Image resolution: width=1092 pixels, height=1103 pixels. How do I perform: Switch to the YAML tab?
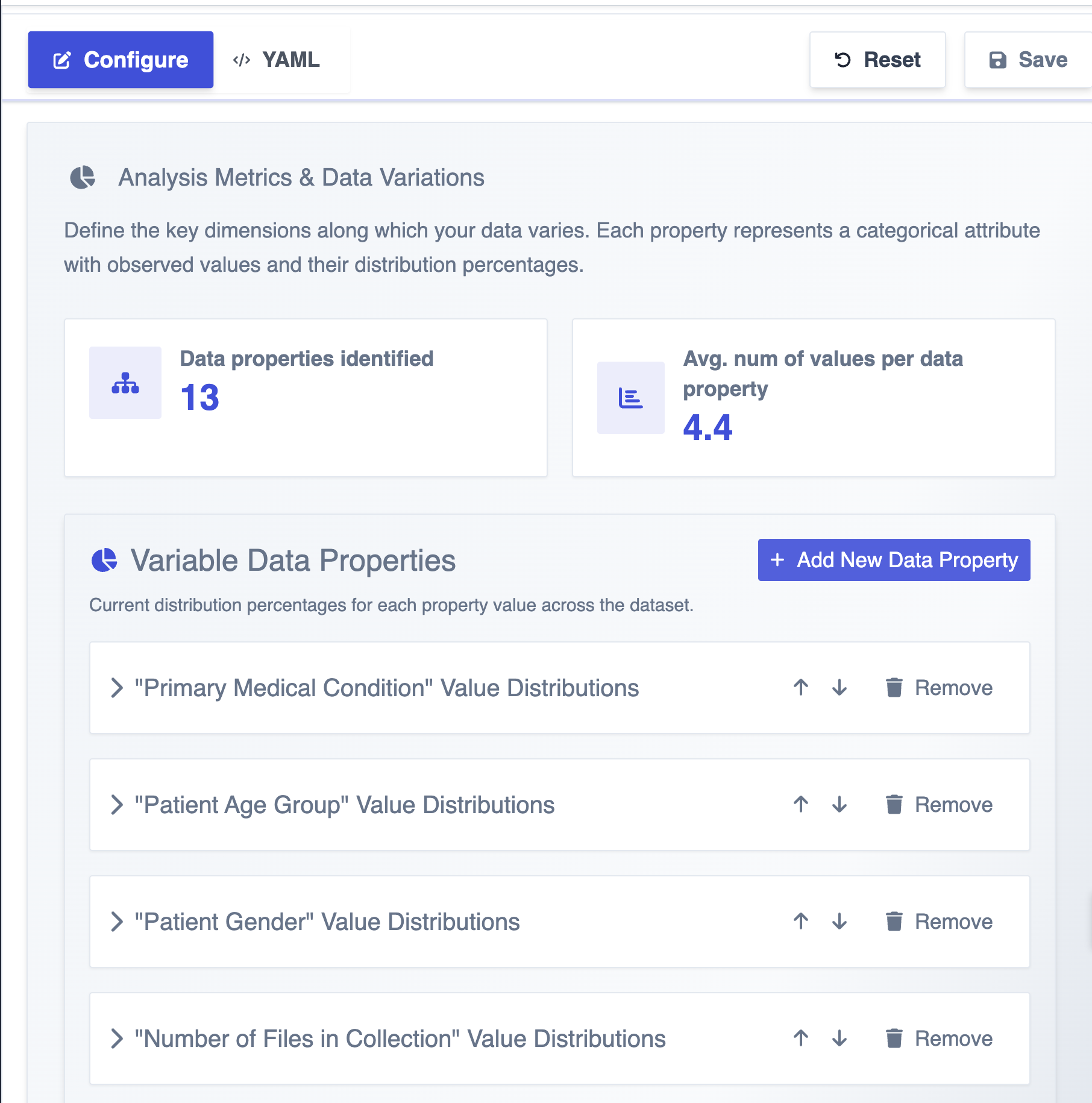tap(277, 60)
